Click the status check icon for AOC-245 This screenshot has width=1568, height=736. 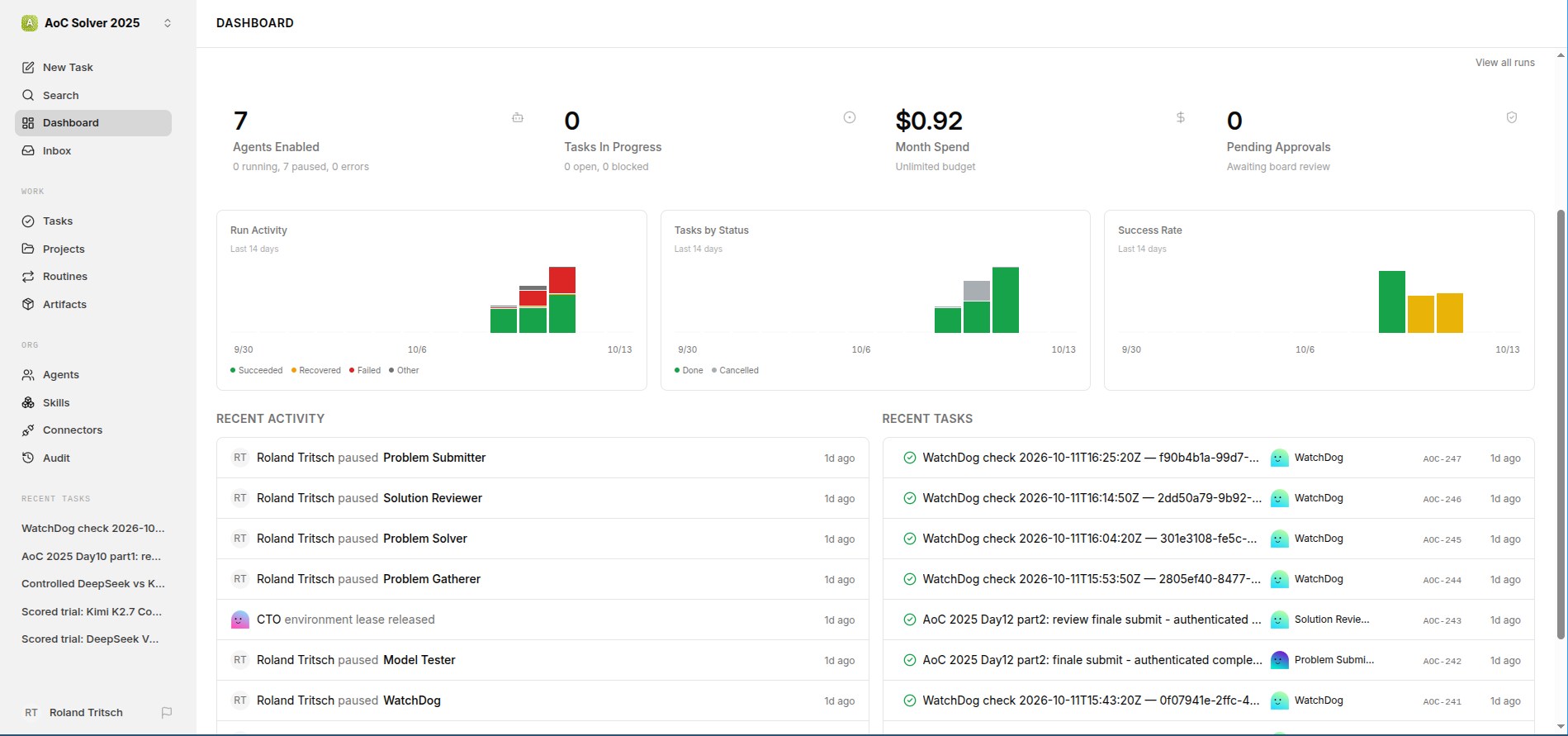910,539
